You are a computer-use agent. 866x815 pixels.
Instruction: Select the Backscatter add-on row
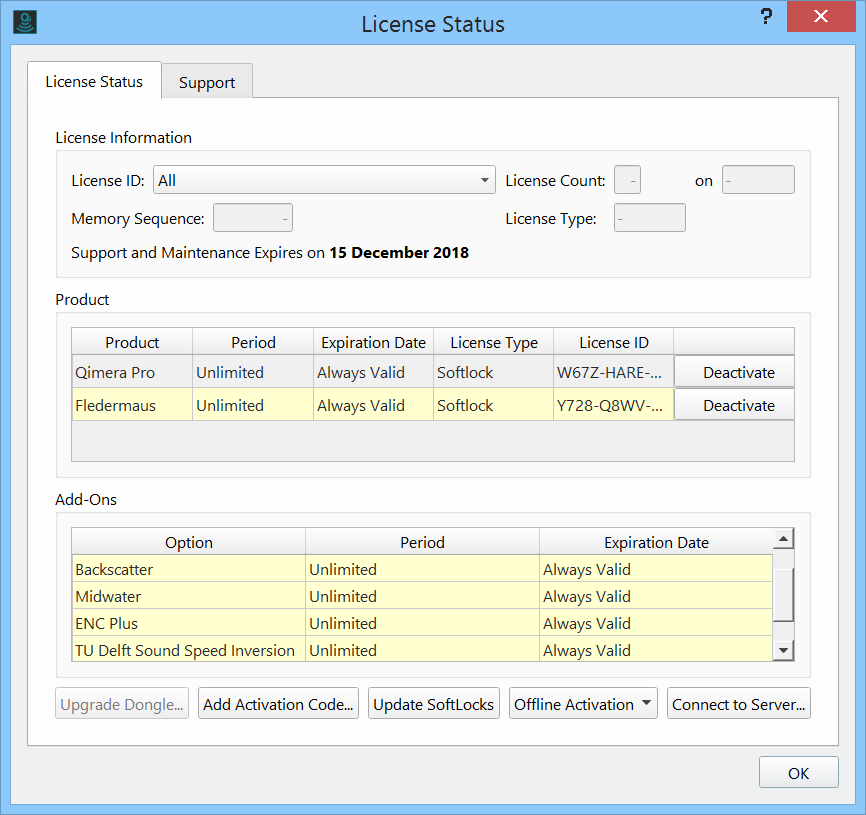click(188, 570)
